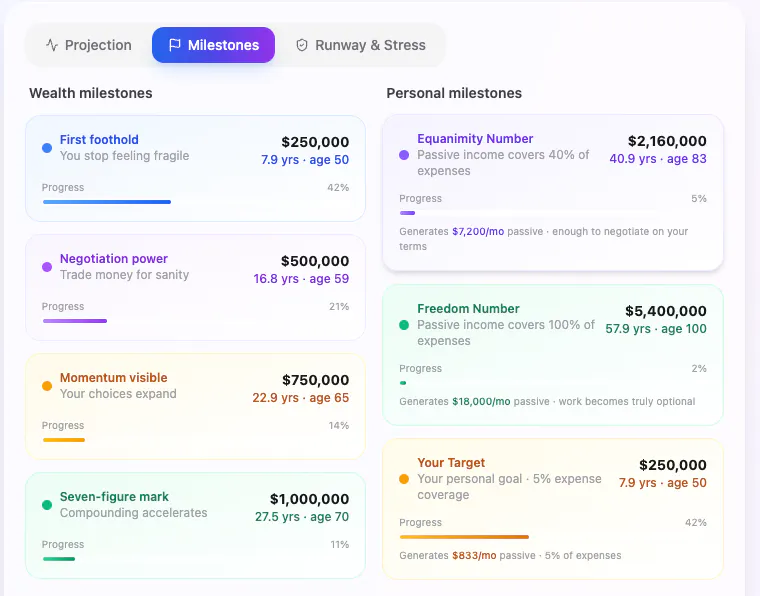Open the First foothold milestone title
Screen dimensions: 760x596
99,140
